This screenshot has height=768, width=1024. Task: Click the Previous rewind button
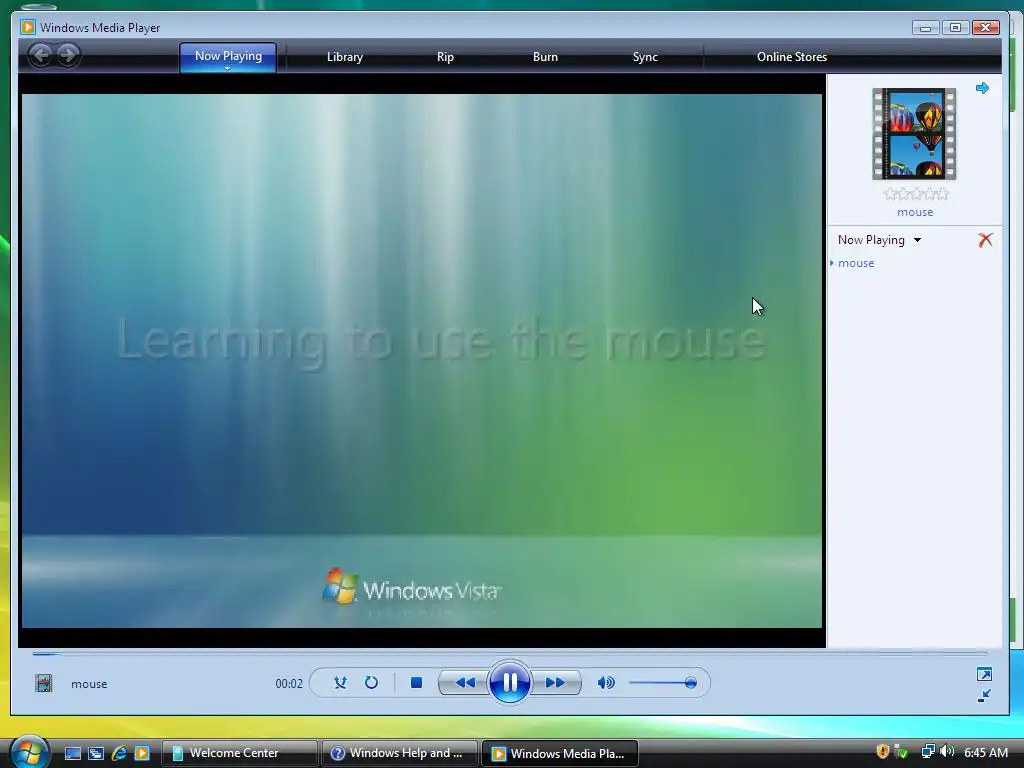[x=464, y=682]
